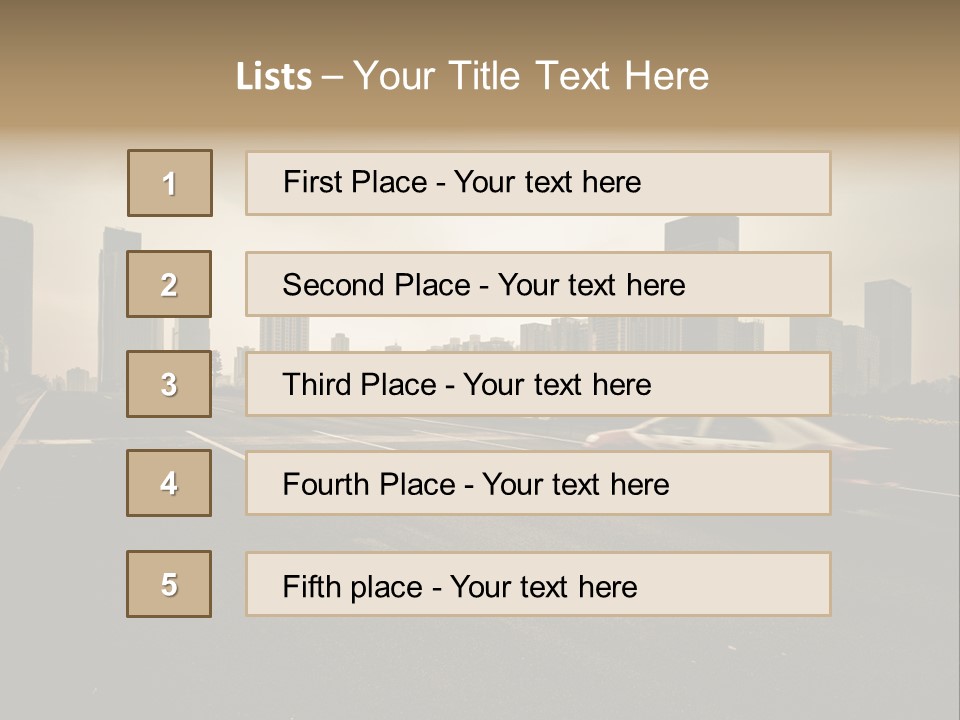This screenshot has height=720, width=960.
Task: Click the leftmost skyscraper in the background
Action: point(15,300)
